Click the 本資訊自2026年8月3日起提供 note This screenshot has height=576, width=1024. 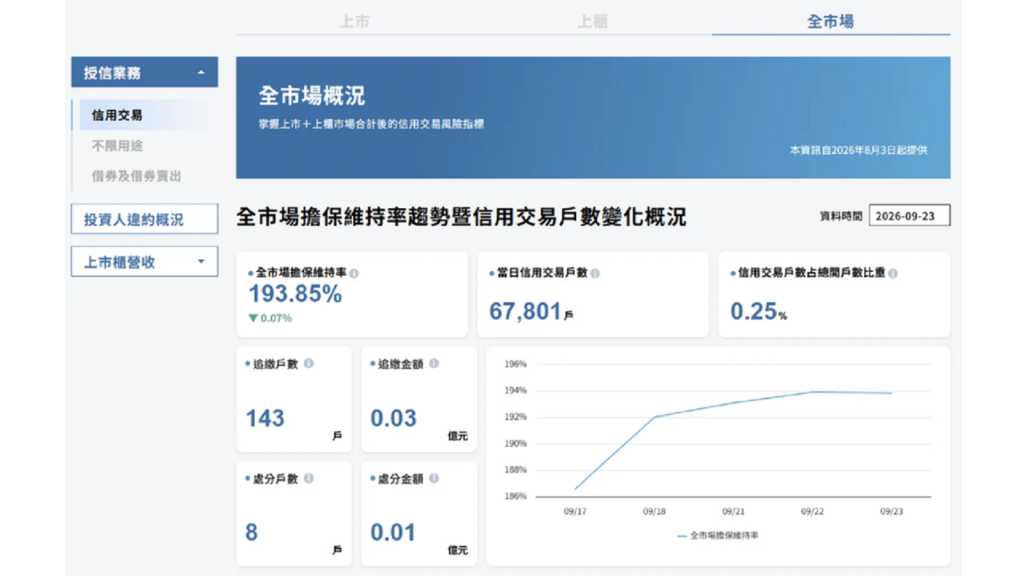[x=858, y=150]
